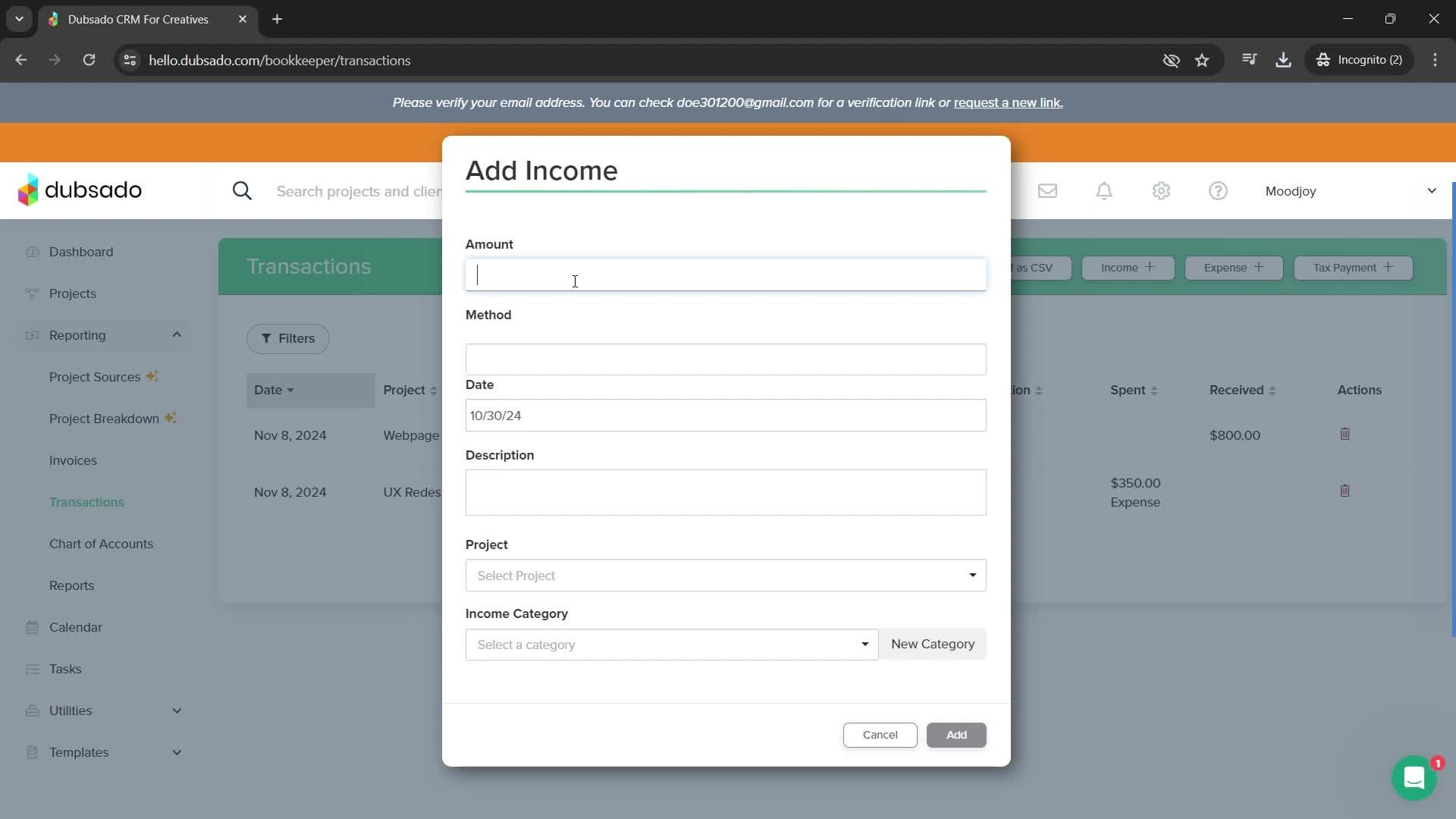The height and width of the screenshot is (819, 1456).
Task: Open the mail envelope icon
Action: point(1047,191)
